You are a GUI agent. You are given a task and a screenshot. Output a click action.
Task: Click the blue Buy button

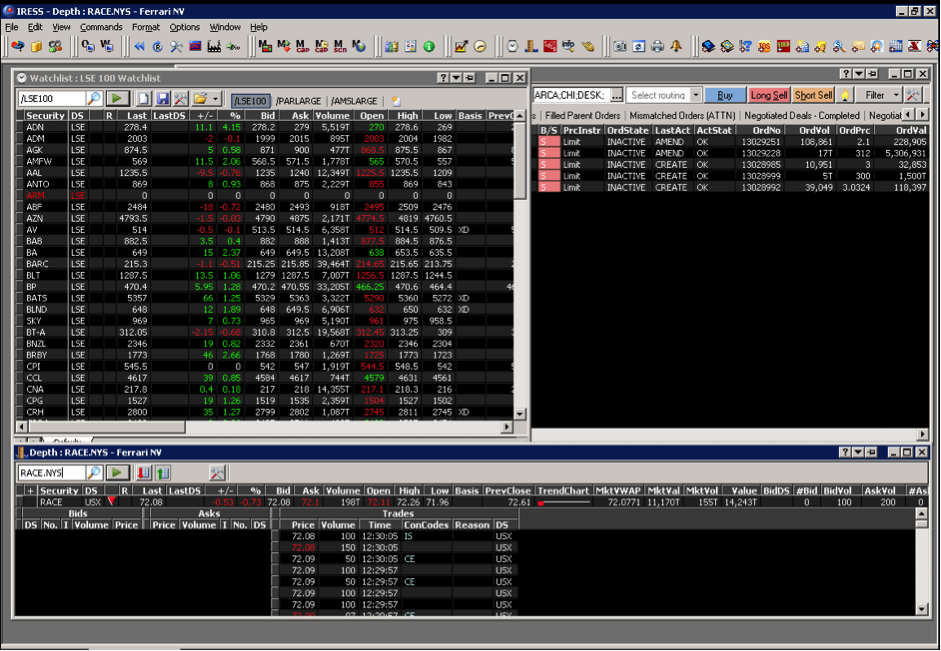click(725, 95)
